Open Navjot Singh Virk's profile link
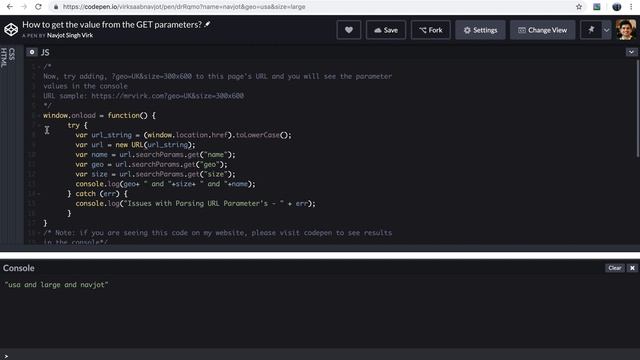This screenshot has width=640, height=360. [x=70, y=36]
